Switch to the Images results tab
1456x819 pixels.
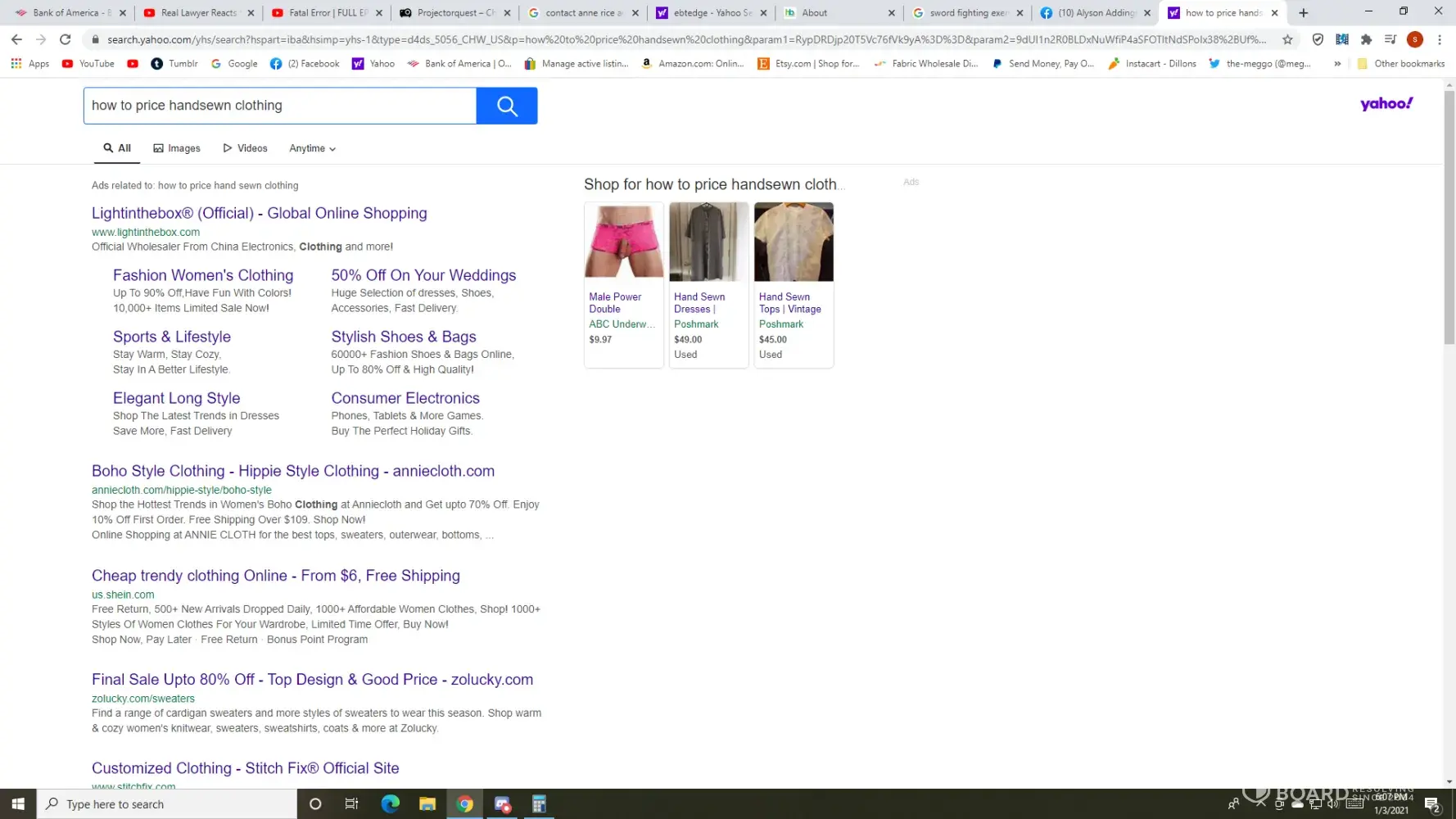[177, 148]
